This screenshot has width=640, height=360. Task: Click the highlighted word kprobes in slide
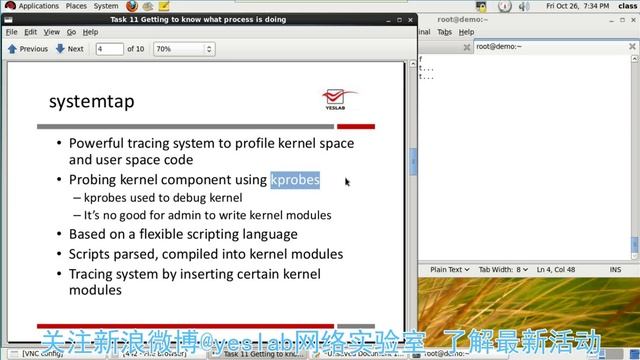(x=295, y=180)
